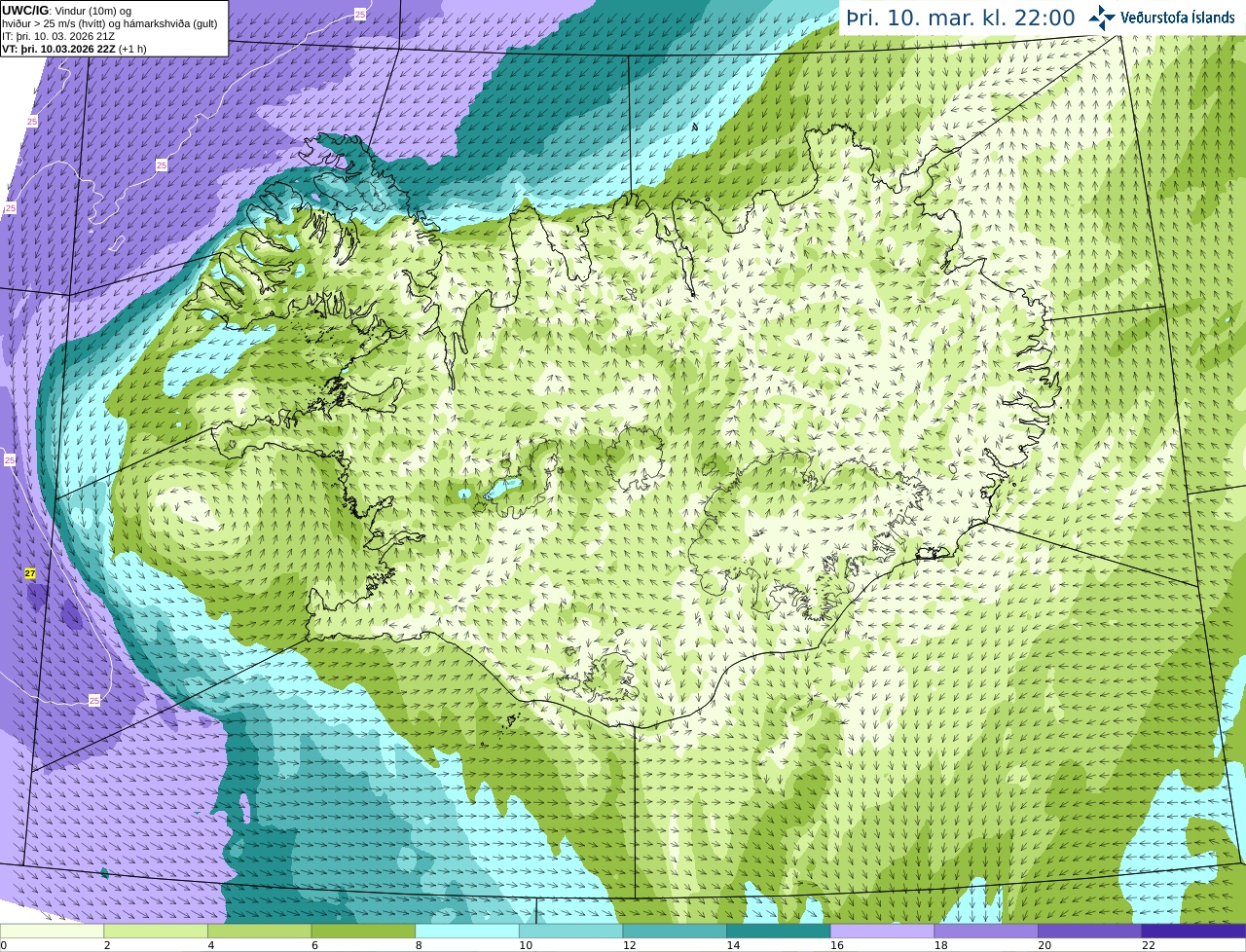This screenshot has width=1246, height=952.
Task: Pick the 4–6 m/s green swatch
Action: (x=259, y=931)
